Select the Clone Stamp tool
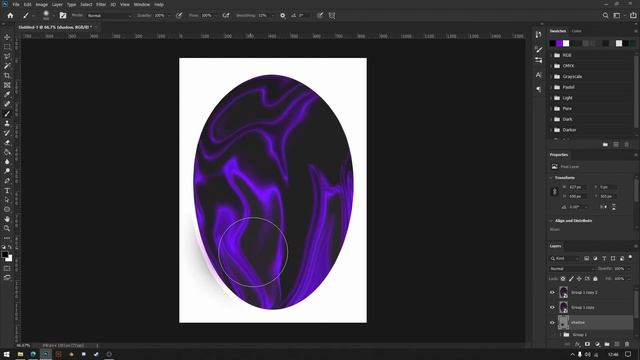 (7, 123)
